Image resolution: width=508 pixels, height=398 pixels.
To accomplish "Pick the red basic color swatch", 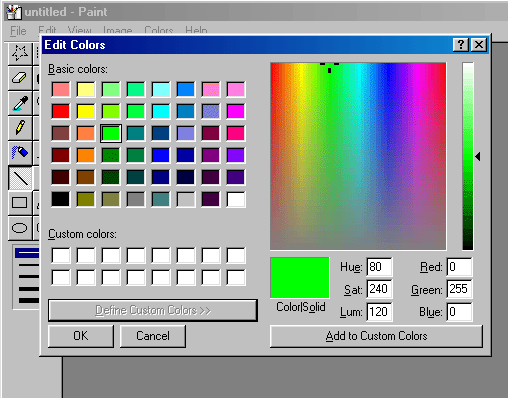I will coord(61,111).
